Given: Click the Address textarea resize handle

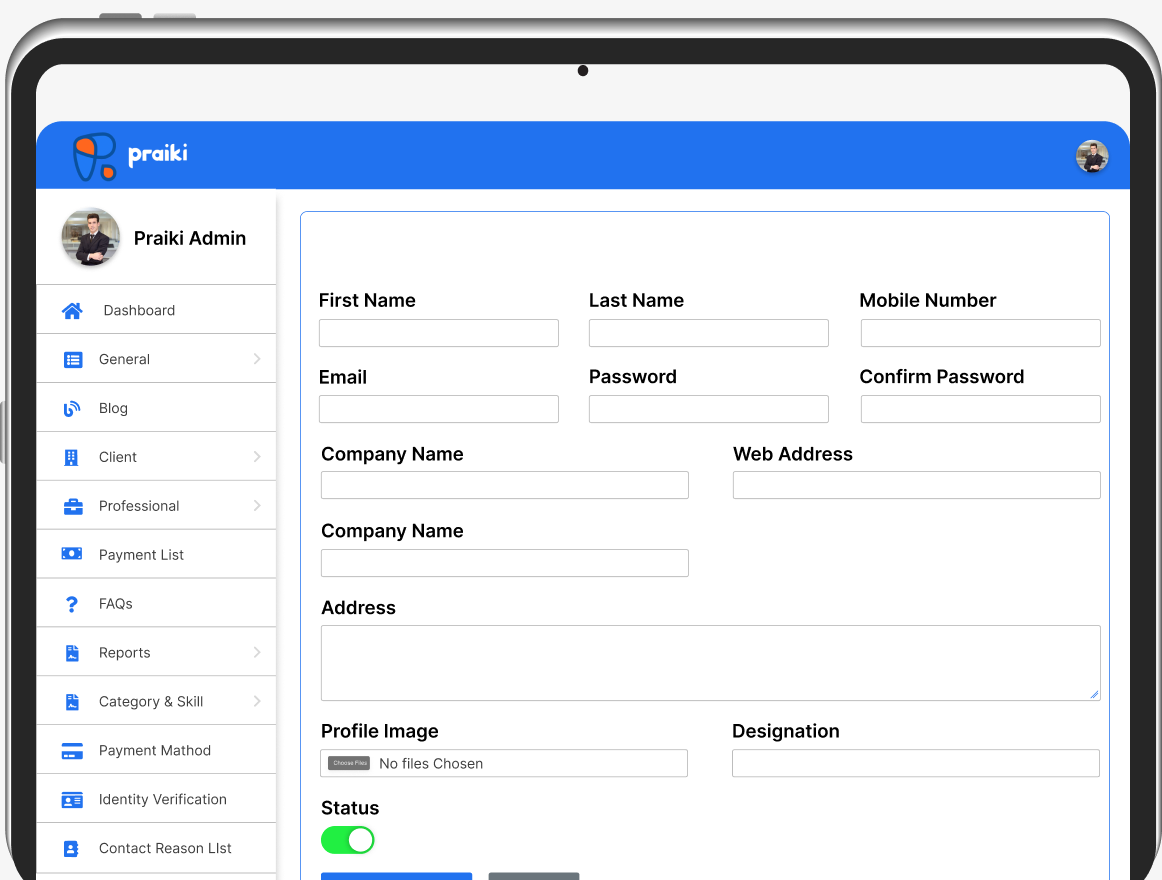Looking at the screenshot, I should pos(1094,694).
